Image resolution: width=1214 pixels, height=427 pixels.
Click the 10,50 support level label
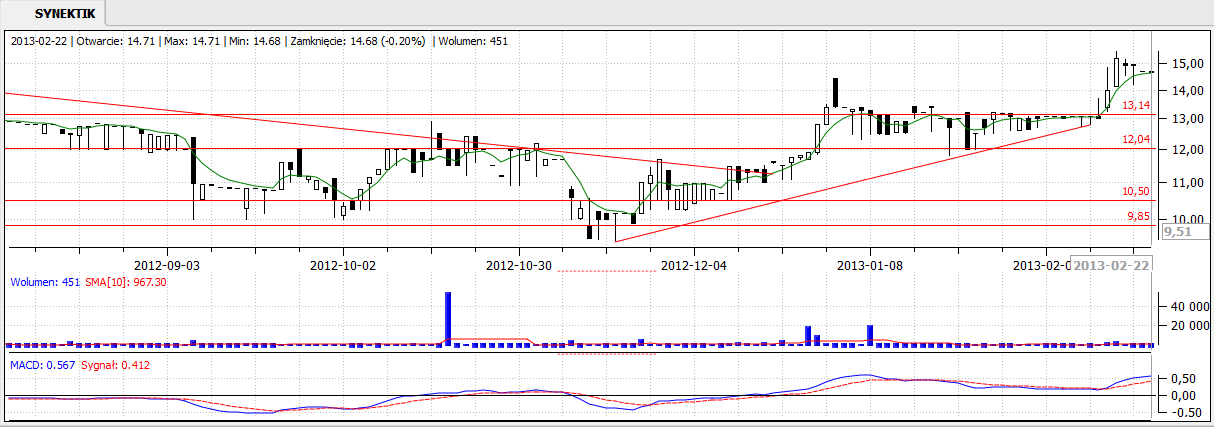(1136, 191)
